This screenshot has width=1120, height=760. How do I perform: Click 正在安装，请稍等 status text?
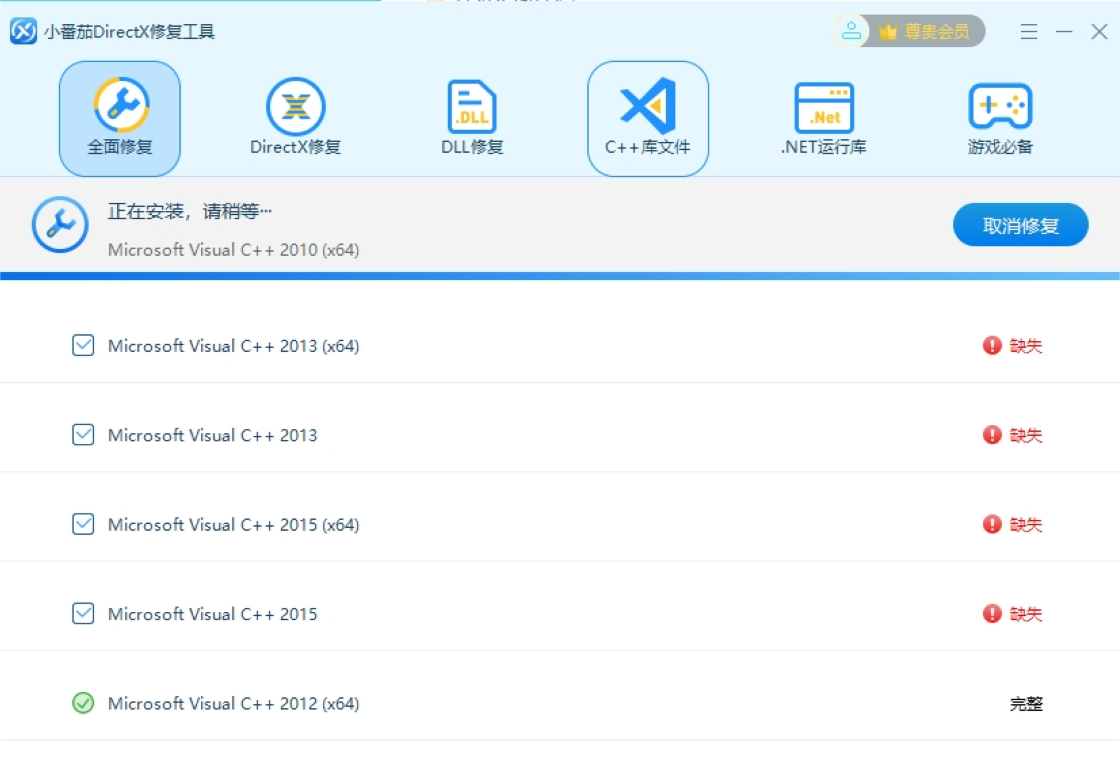[190, 211]
